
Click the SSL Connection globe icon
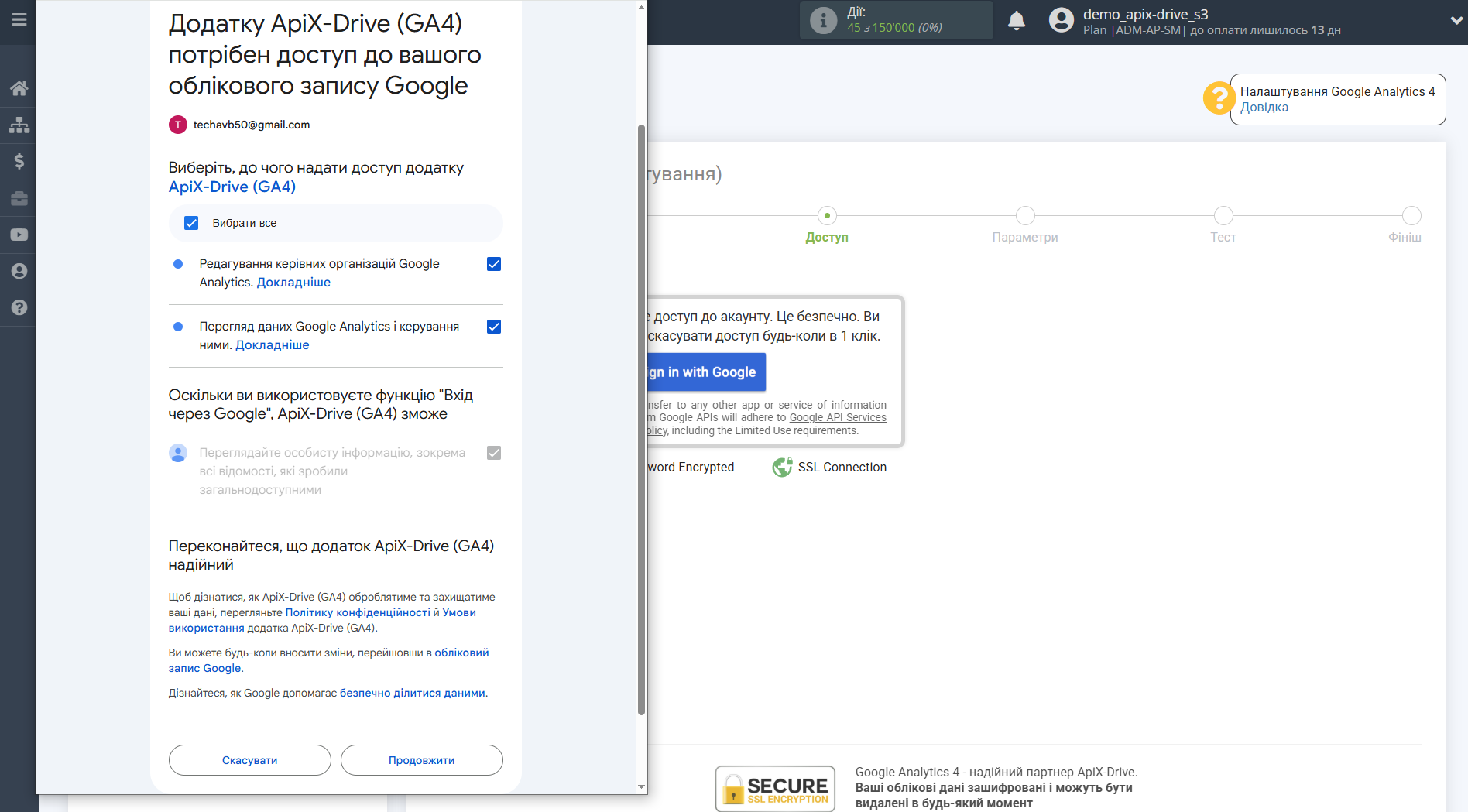782,467
